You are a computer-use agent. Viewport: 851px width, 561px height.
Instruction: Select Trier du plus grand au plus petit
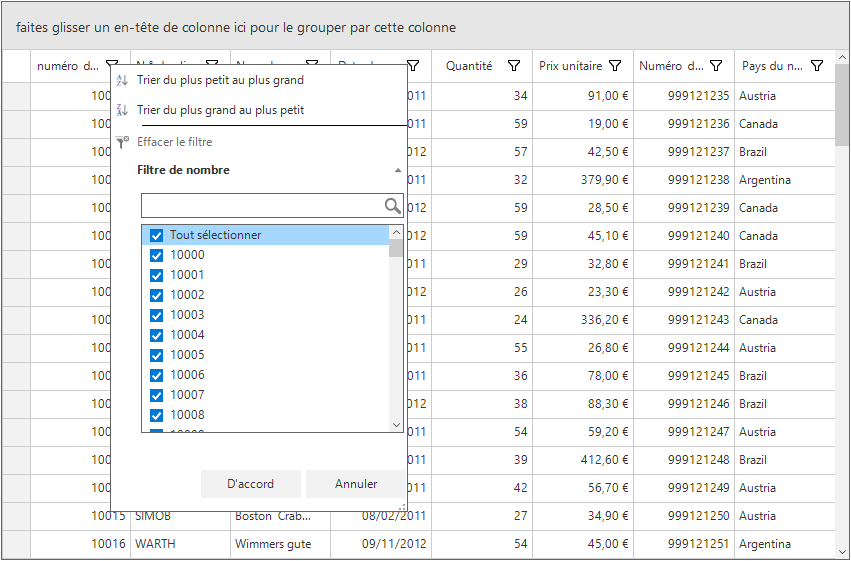click(x=220, y=110)
